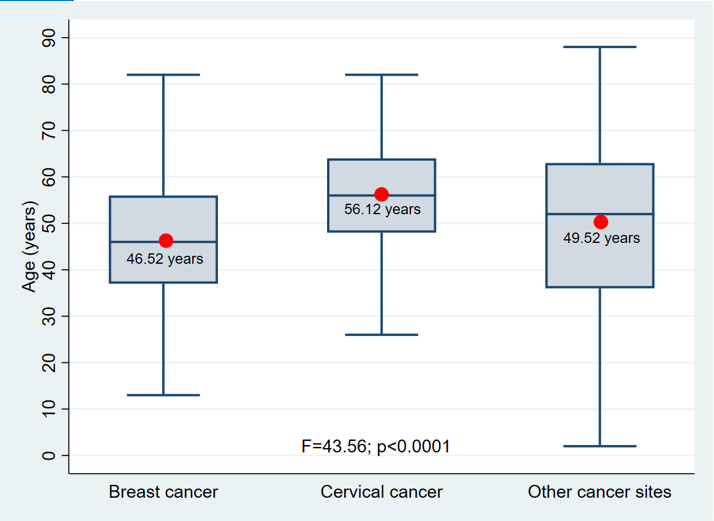Click the "Breast cancer" x-axis label
The height and width of the screenshot is (521, 714).
163,492
